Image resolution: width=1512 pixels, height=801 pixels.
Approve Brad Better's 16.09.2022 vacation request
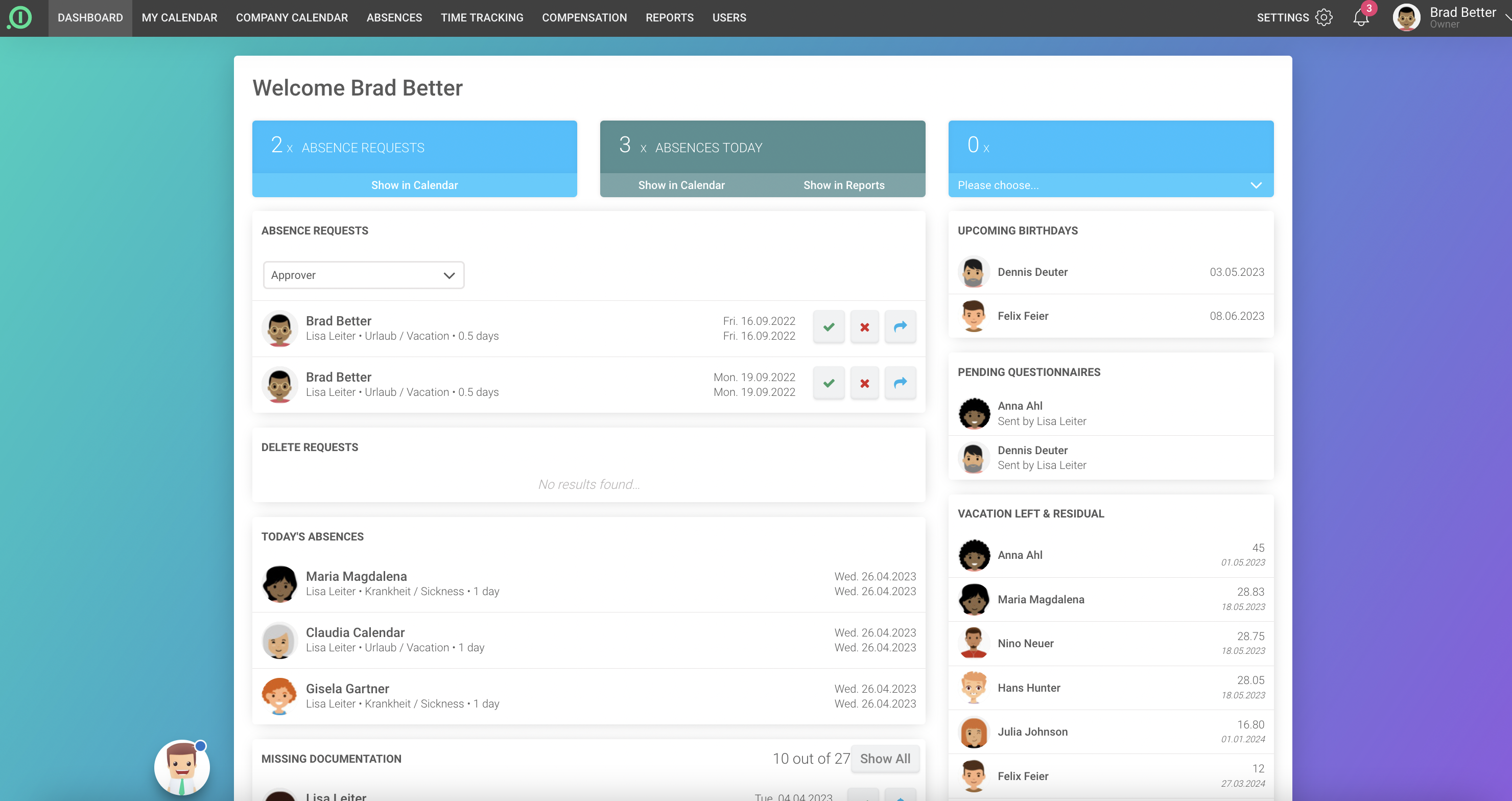click(828, 327)
